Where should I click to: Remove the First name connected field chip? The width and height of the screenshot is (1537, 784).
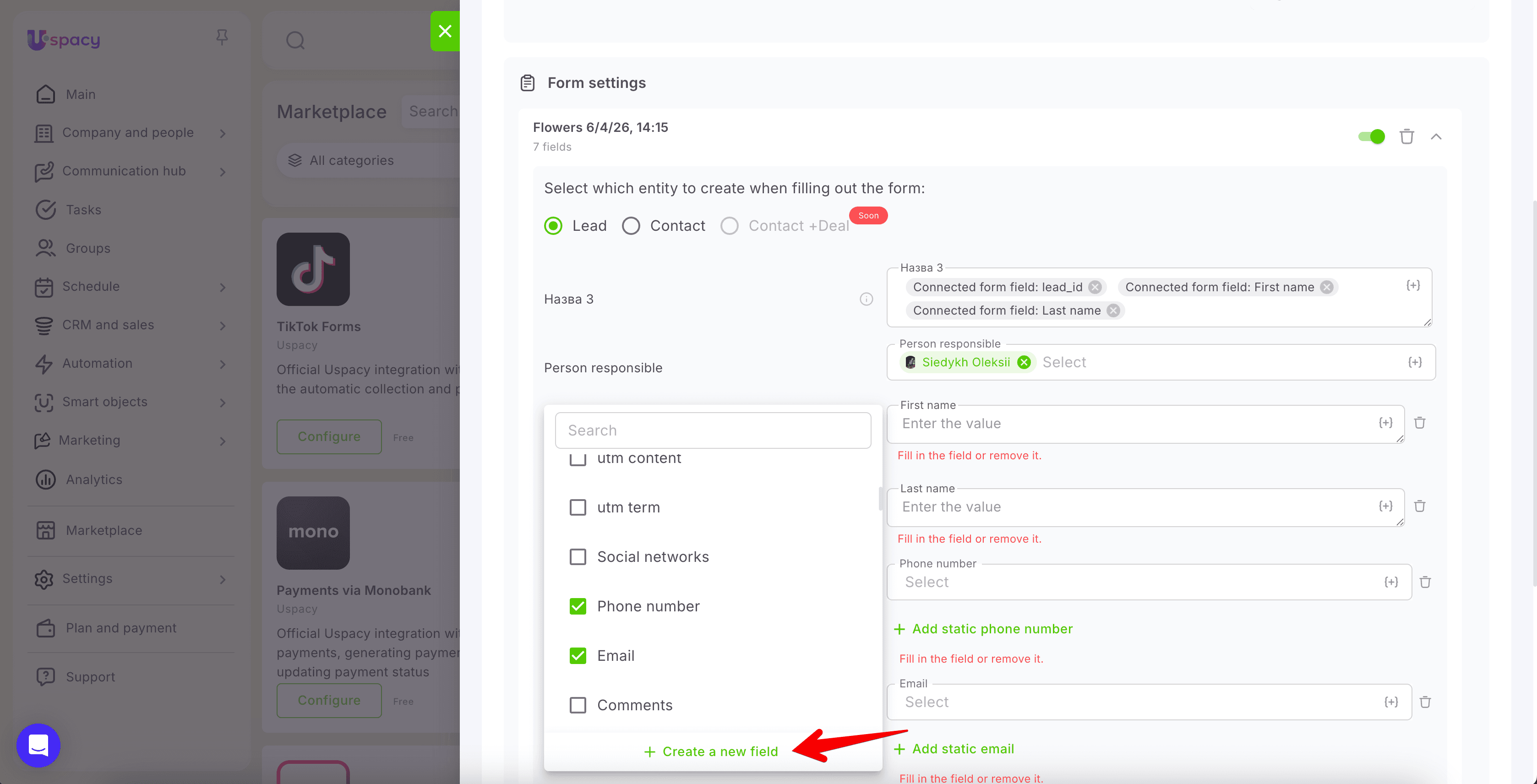point(1327,288)
